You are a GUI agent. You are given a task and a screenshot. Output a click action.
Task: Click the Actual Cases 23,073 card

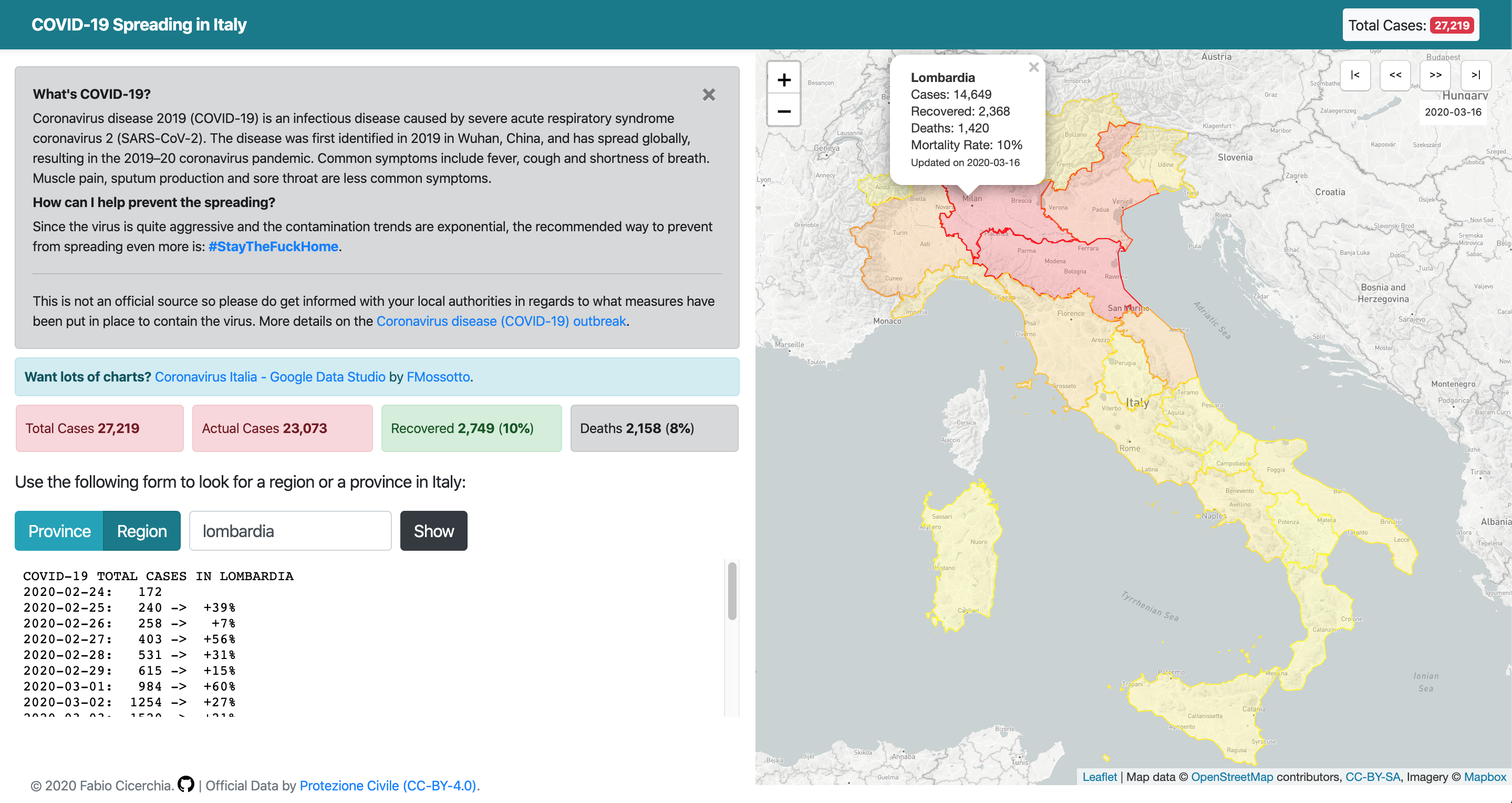pyautogui.click(x=282, y=428)
